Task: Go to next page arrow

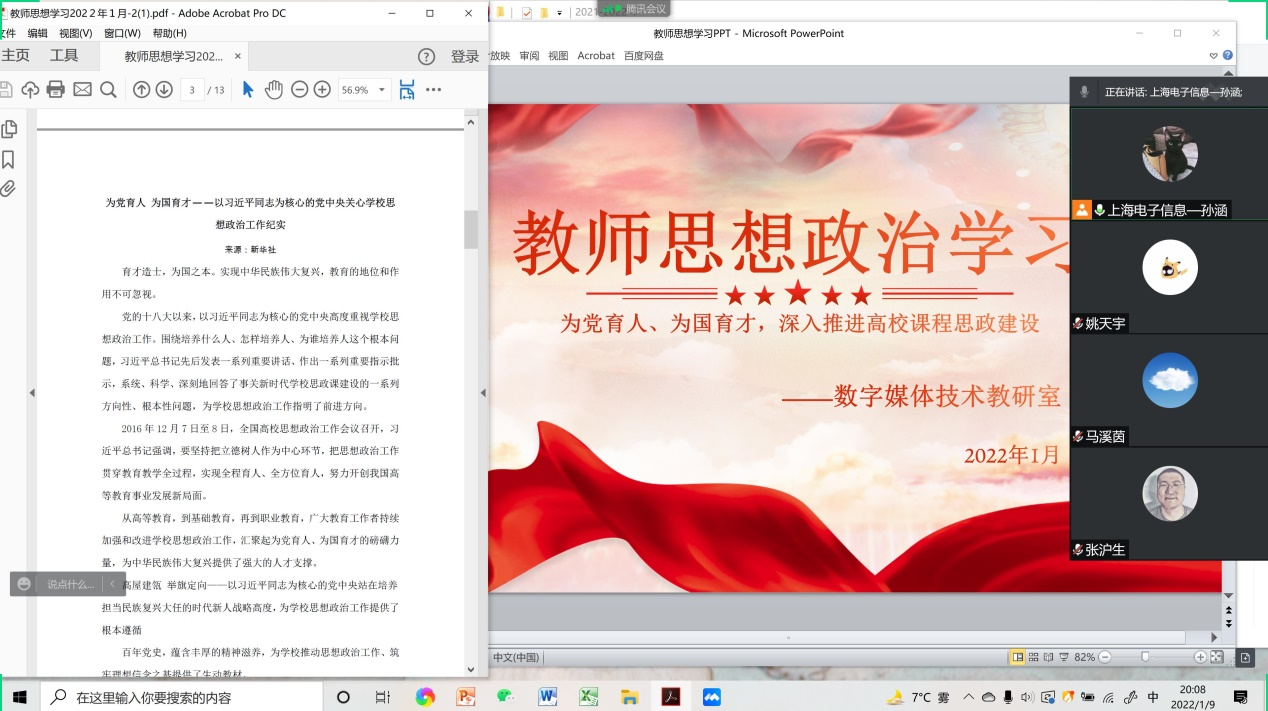Action: [x=164, y=90]
